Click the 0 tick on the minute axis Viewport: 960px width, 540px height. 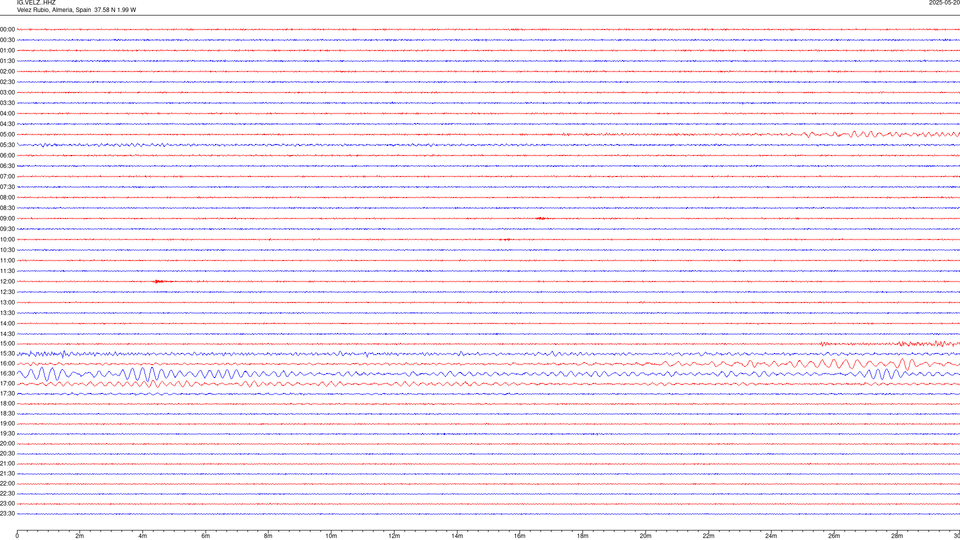point(17,536)
